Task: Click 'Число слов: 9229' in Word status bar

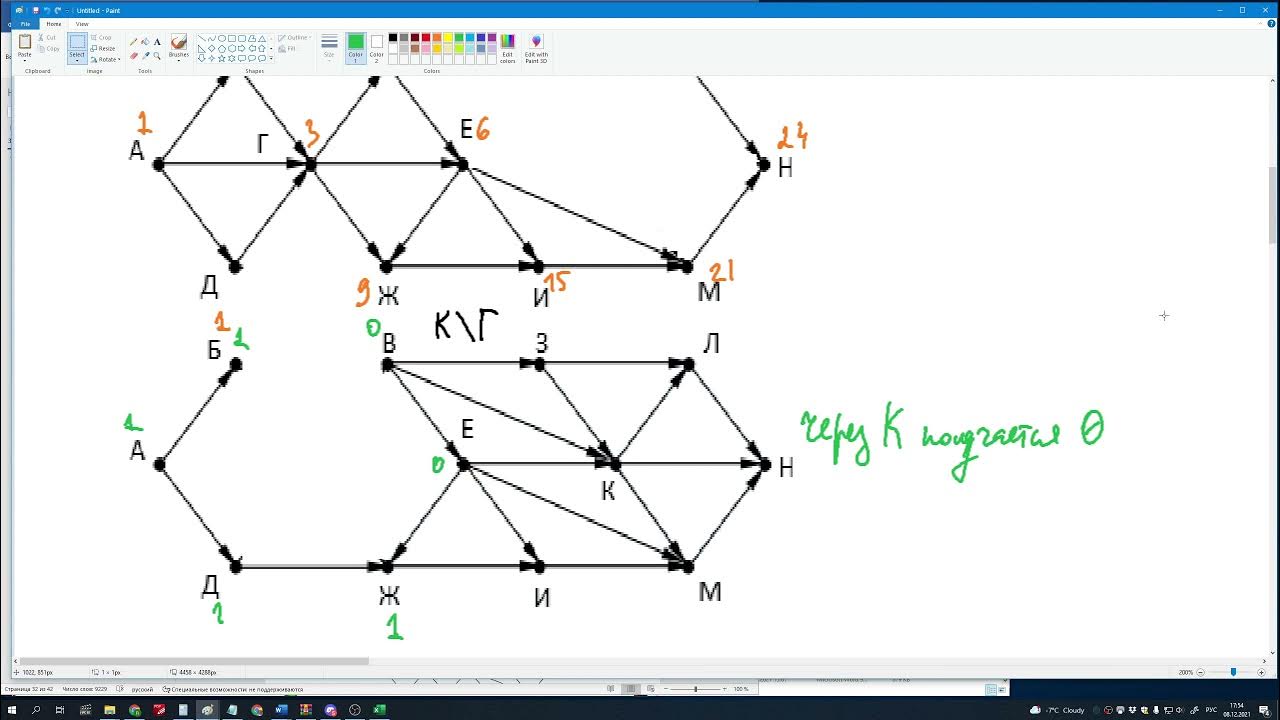Action: (x=84, y=689)
